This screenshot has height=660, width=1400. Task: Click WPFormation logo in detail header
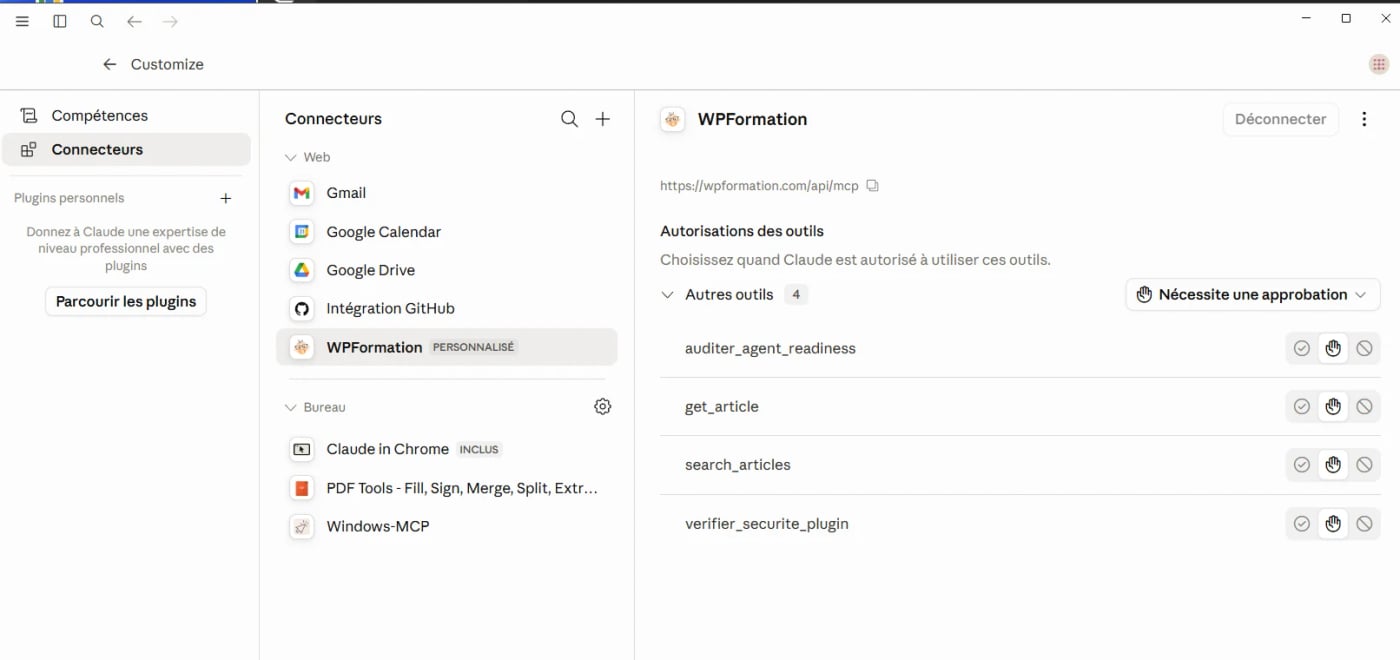[x=673, y=119]
